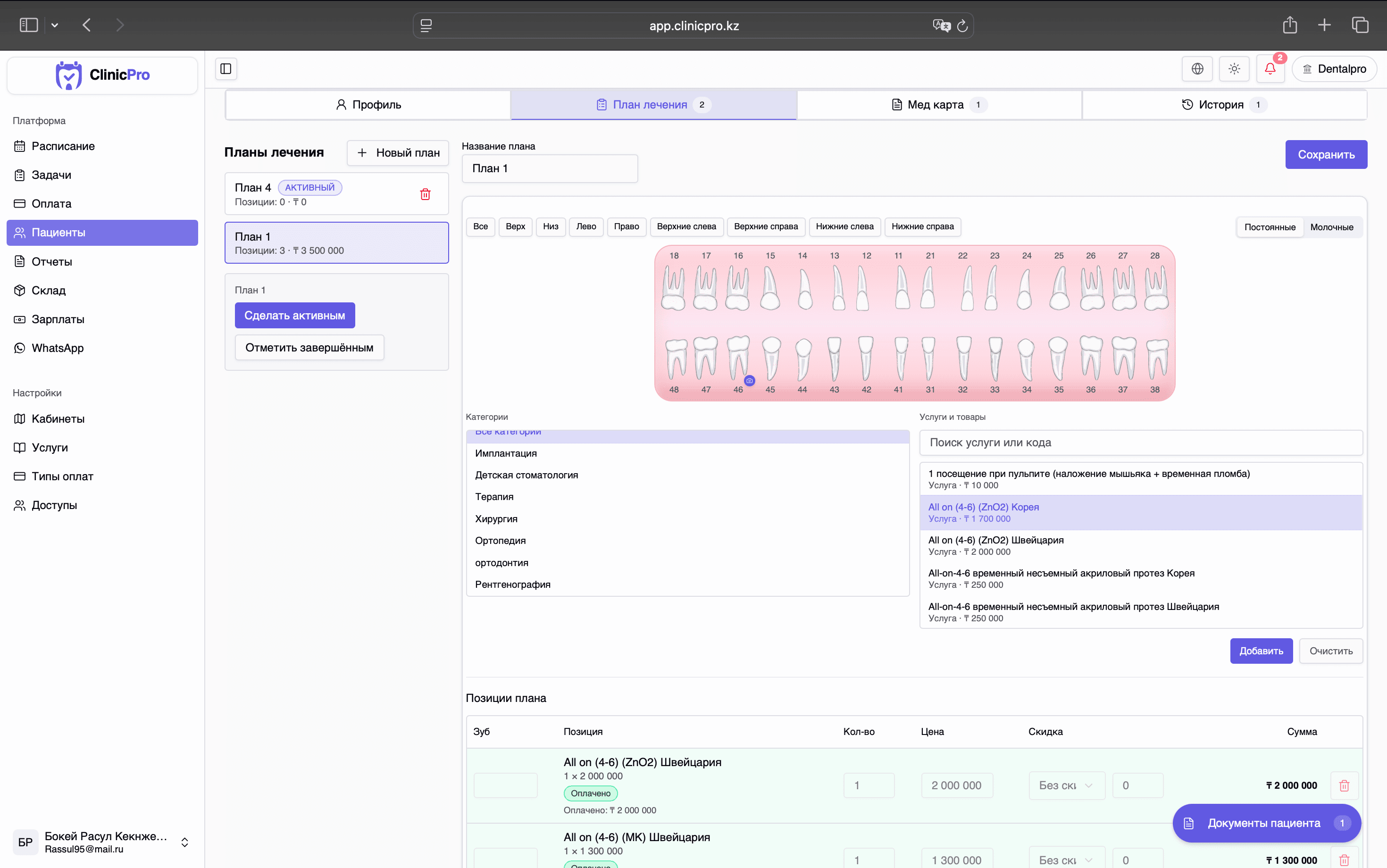This screenshot has height=868, width=1387.
Task: Open the Без скидки discount dropdown
Action: 1066,785
